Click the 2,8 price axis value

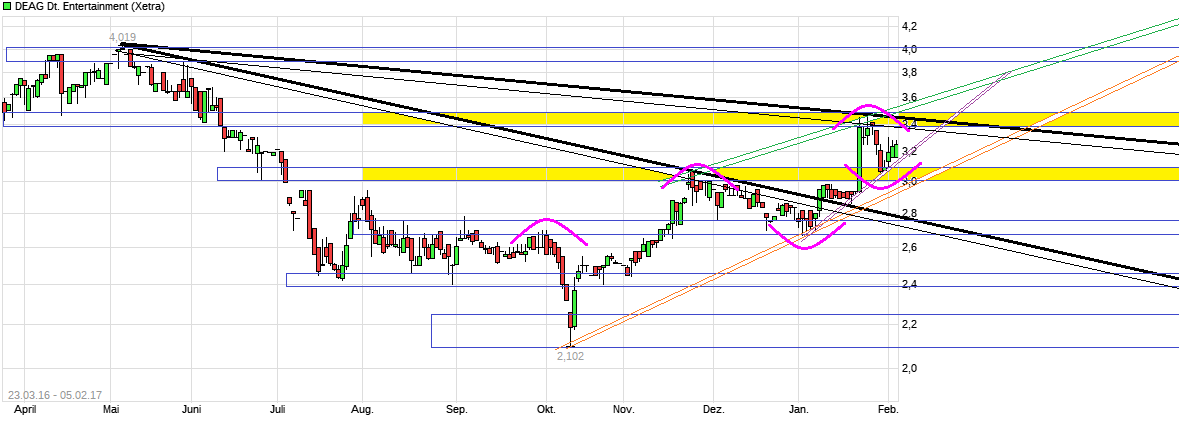click(x=909, y=213)
